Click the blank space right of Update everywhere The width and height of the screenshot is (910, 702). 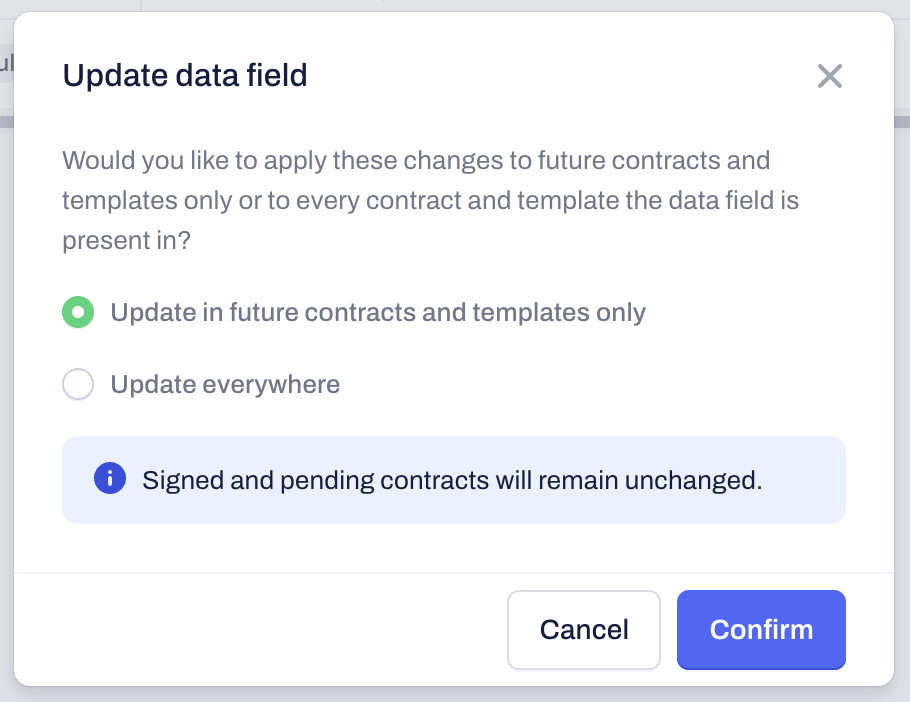pos(600,384)
